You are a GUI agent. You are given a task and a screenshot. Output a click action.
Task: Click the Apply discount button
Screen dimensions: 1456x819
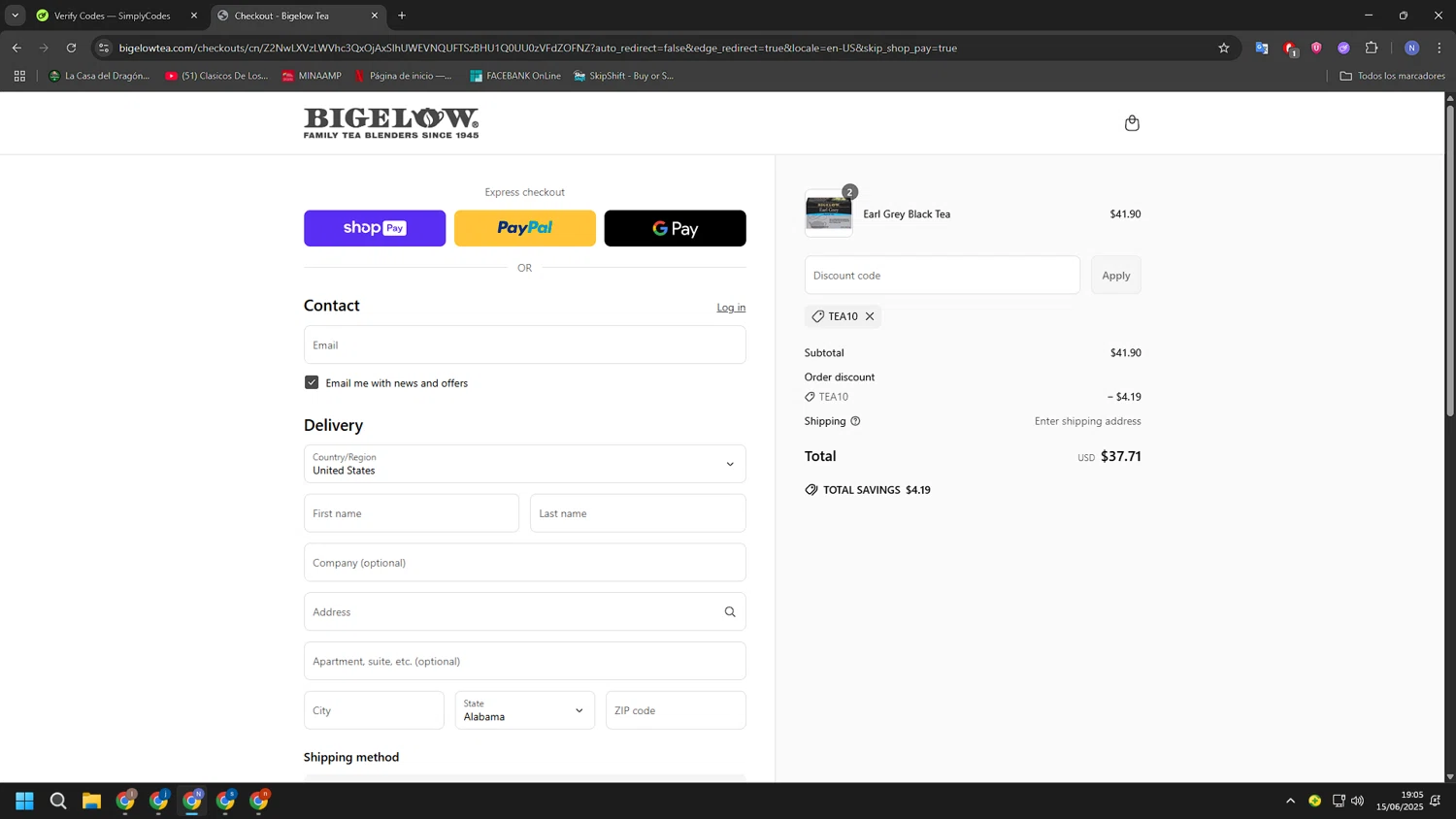[1115, 276]
